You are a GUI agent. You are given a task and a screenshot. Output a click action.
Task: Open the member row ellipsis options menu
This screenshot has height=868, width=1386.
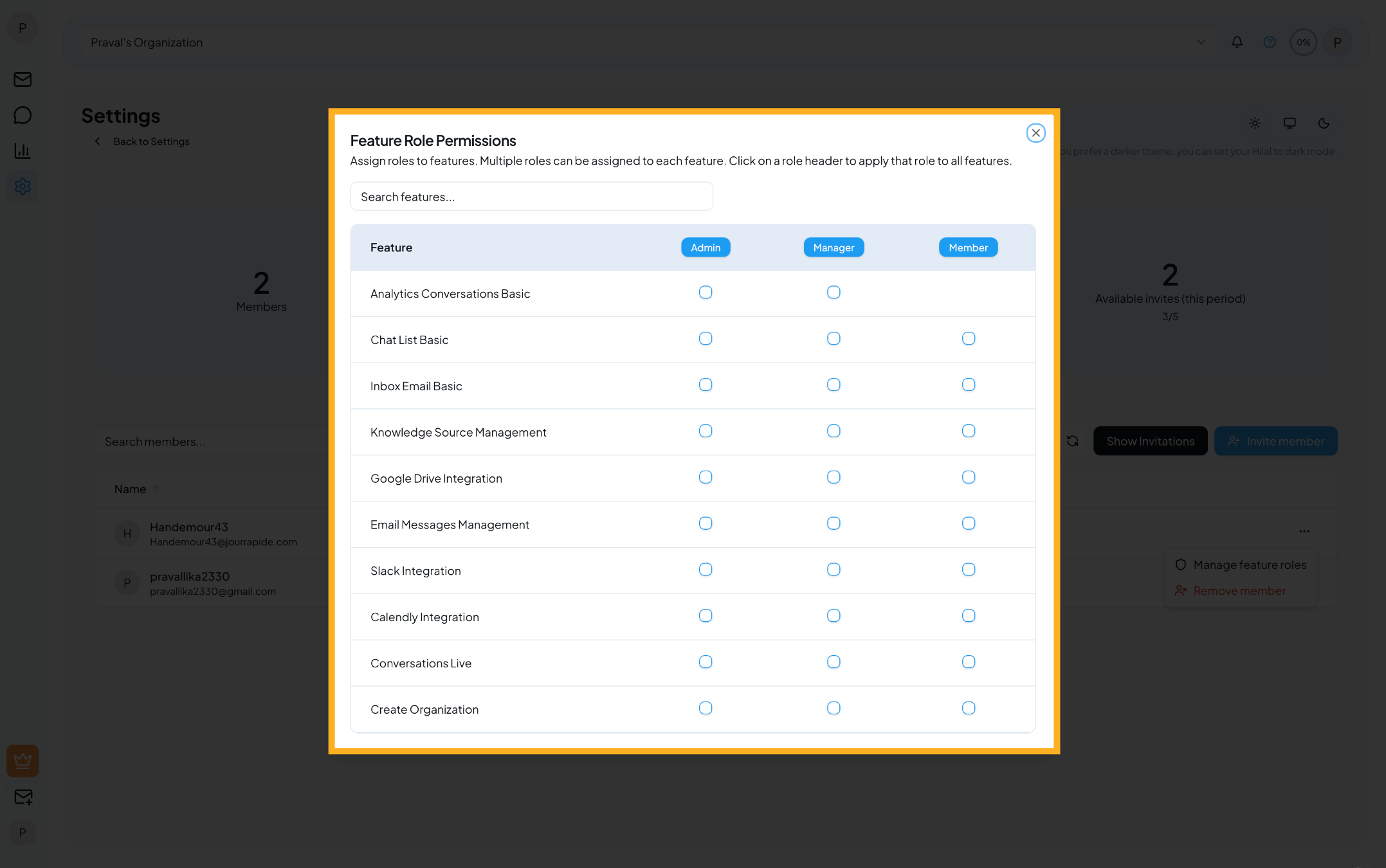click(1304, 531)
